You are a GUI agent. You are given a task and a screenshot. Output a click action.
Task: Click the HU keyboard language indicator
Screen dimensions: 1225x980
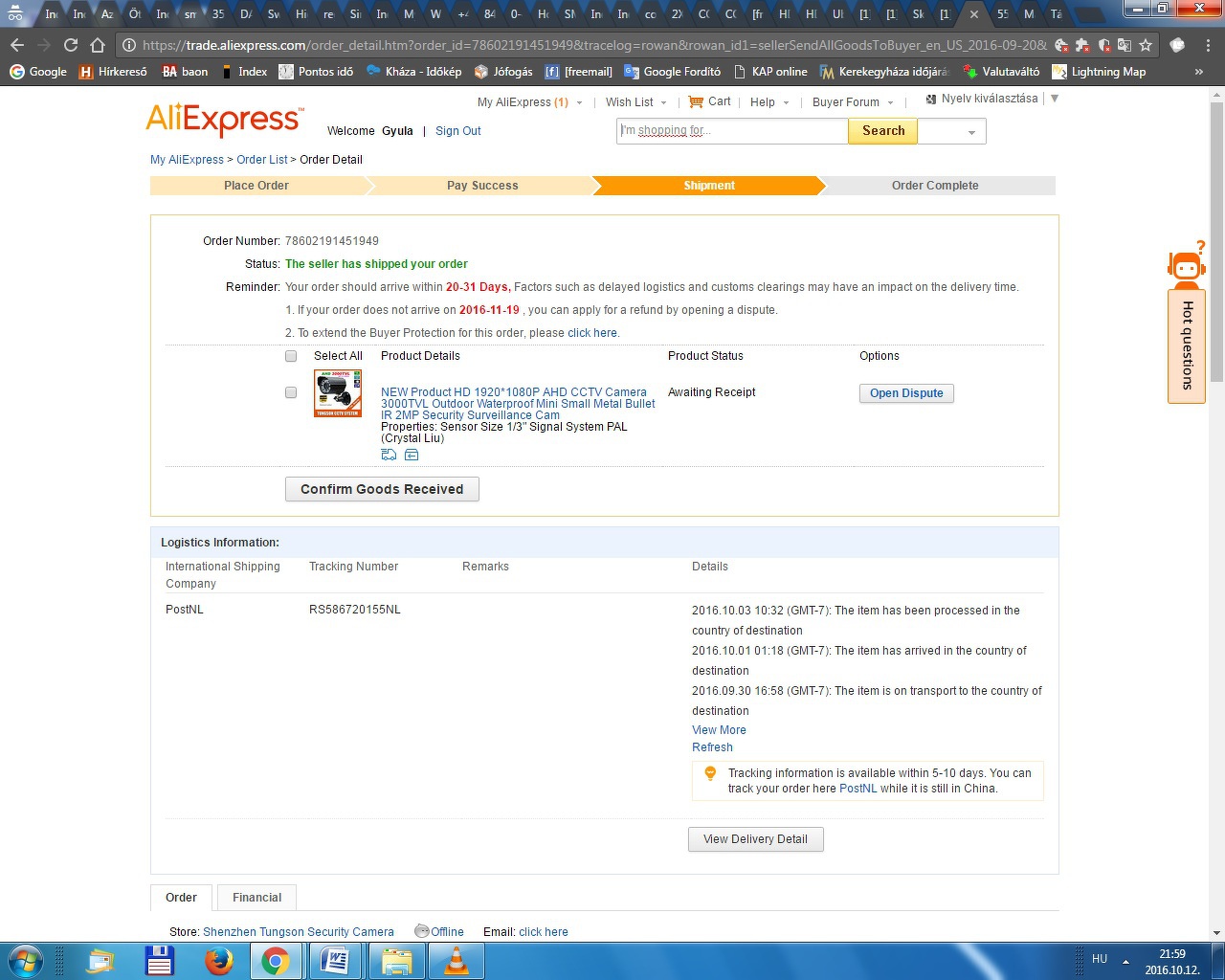pos(1100,959)
